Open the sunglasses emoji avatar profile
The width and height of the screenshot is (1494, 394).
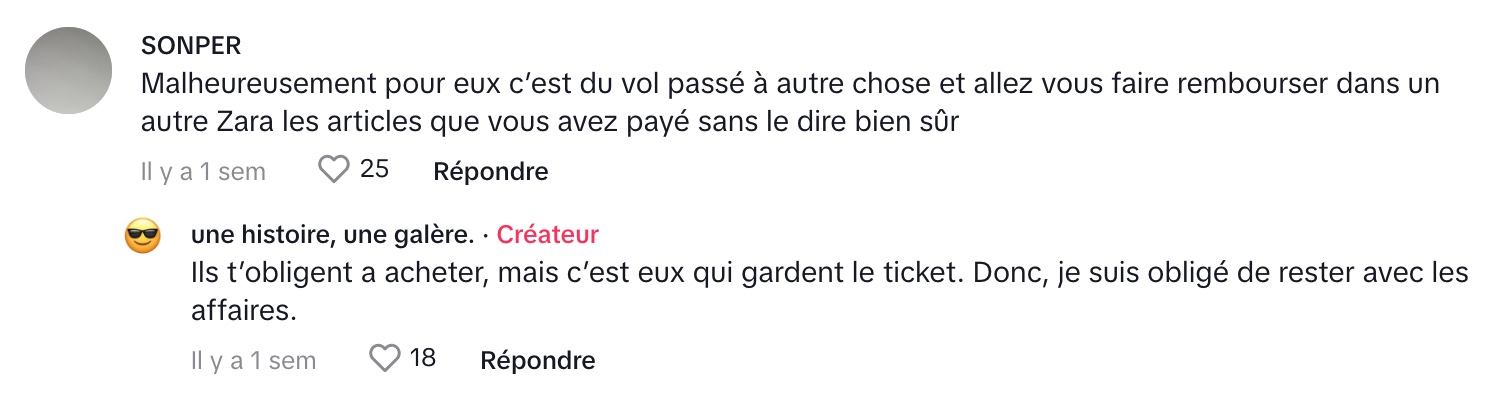tap(143, 237)
